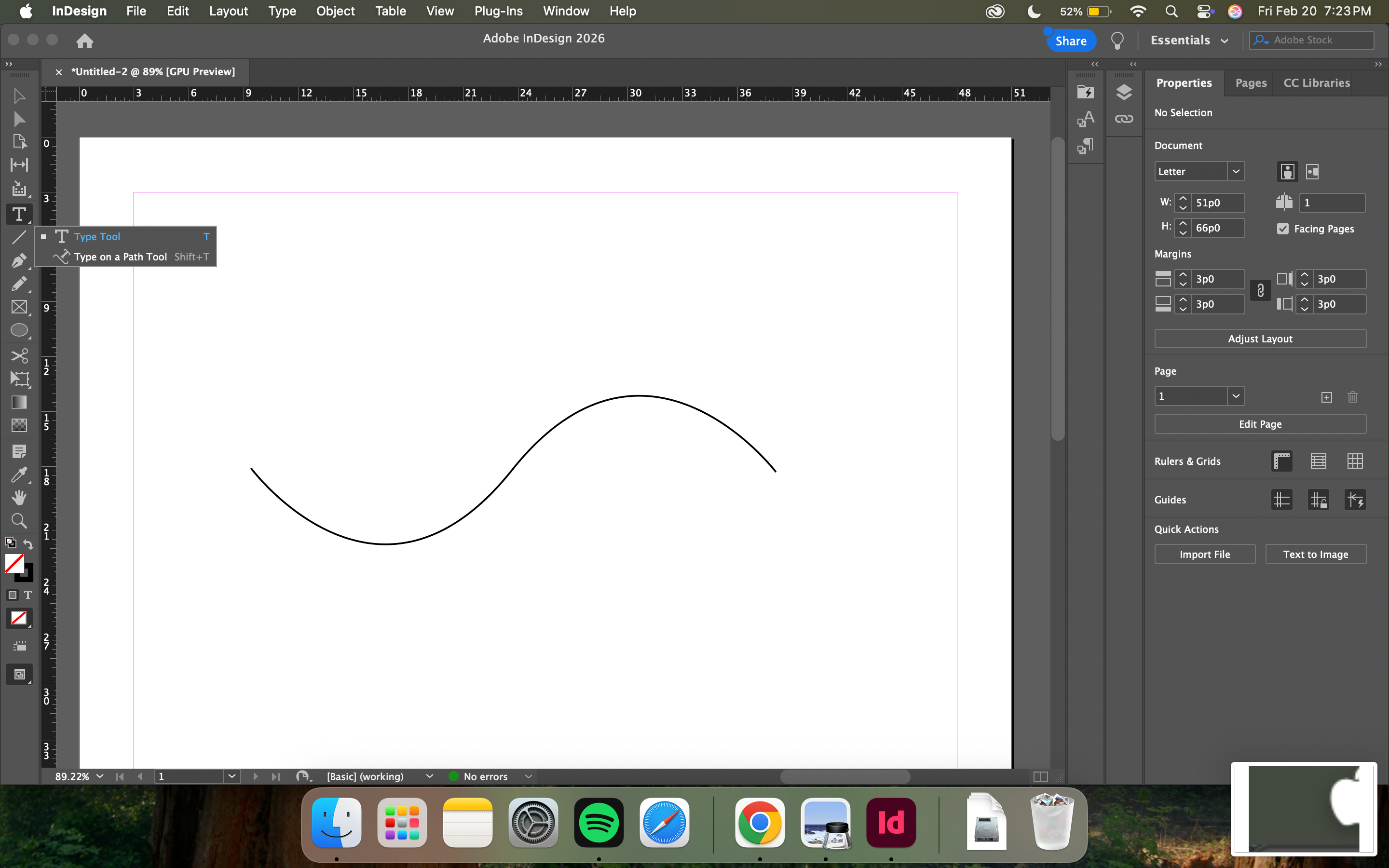
Task: Open the Layers panel icon
Action: pos(1123,93)
